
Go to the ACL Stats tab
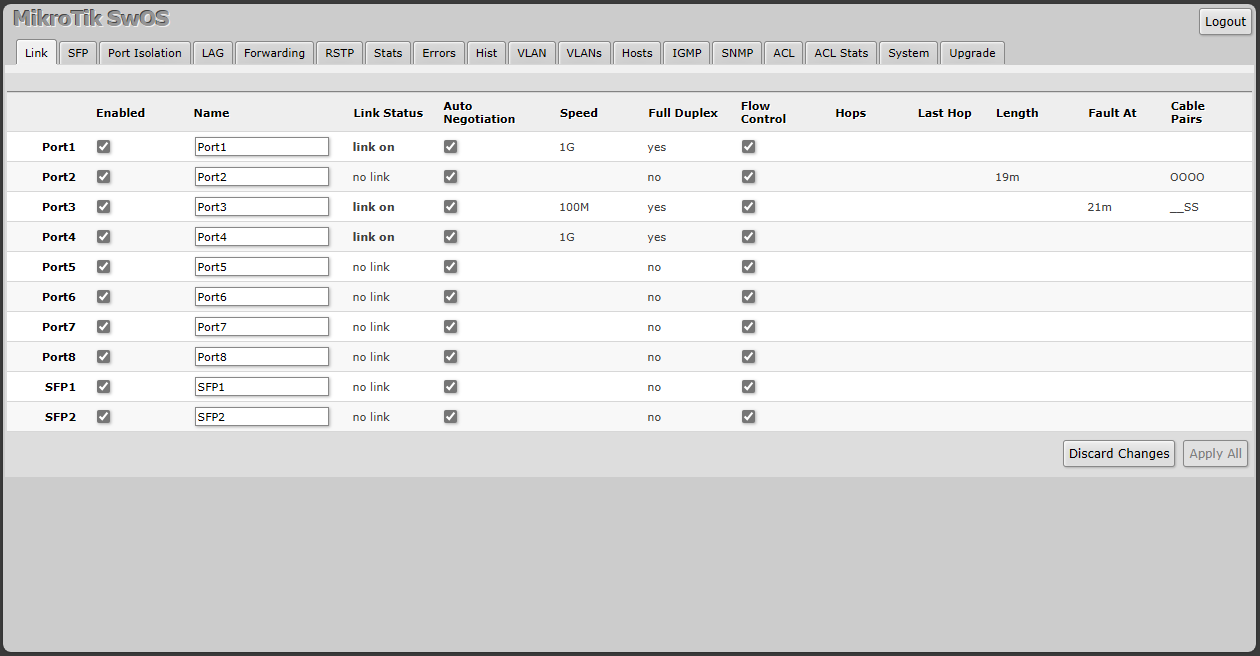(840, 53)
